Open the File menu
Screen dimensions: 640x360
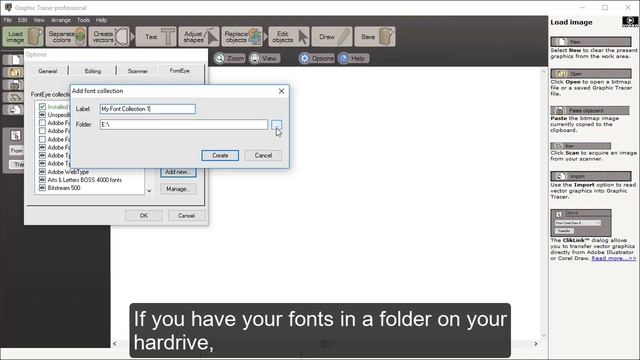click(x=8, y=20)
